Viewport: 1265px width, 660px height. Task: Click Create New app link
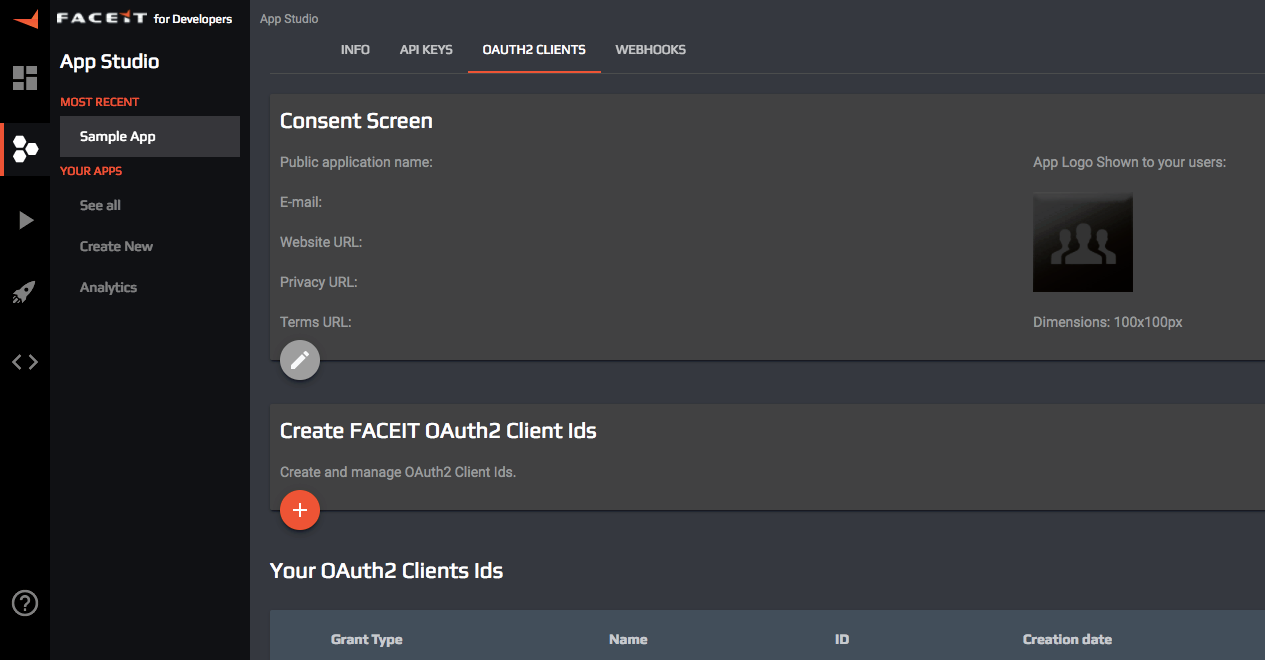[x=116, y=246]
